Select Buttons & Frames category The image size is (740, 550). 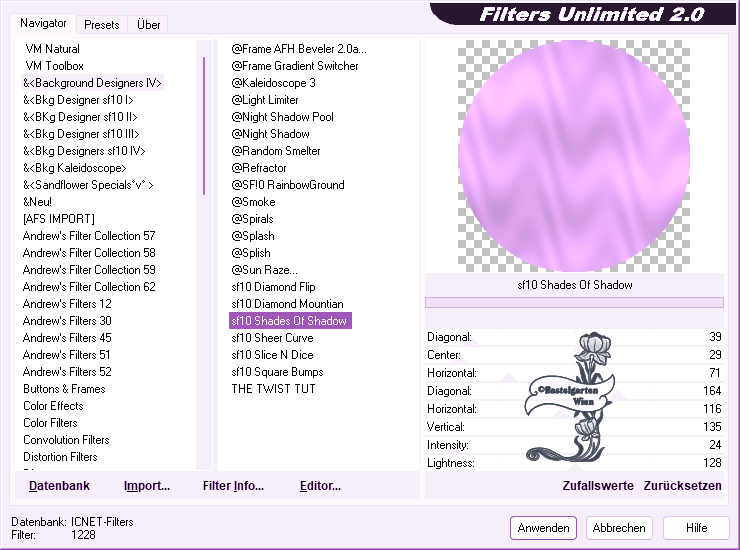click(x=64, y=389)
